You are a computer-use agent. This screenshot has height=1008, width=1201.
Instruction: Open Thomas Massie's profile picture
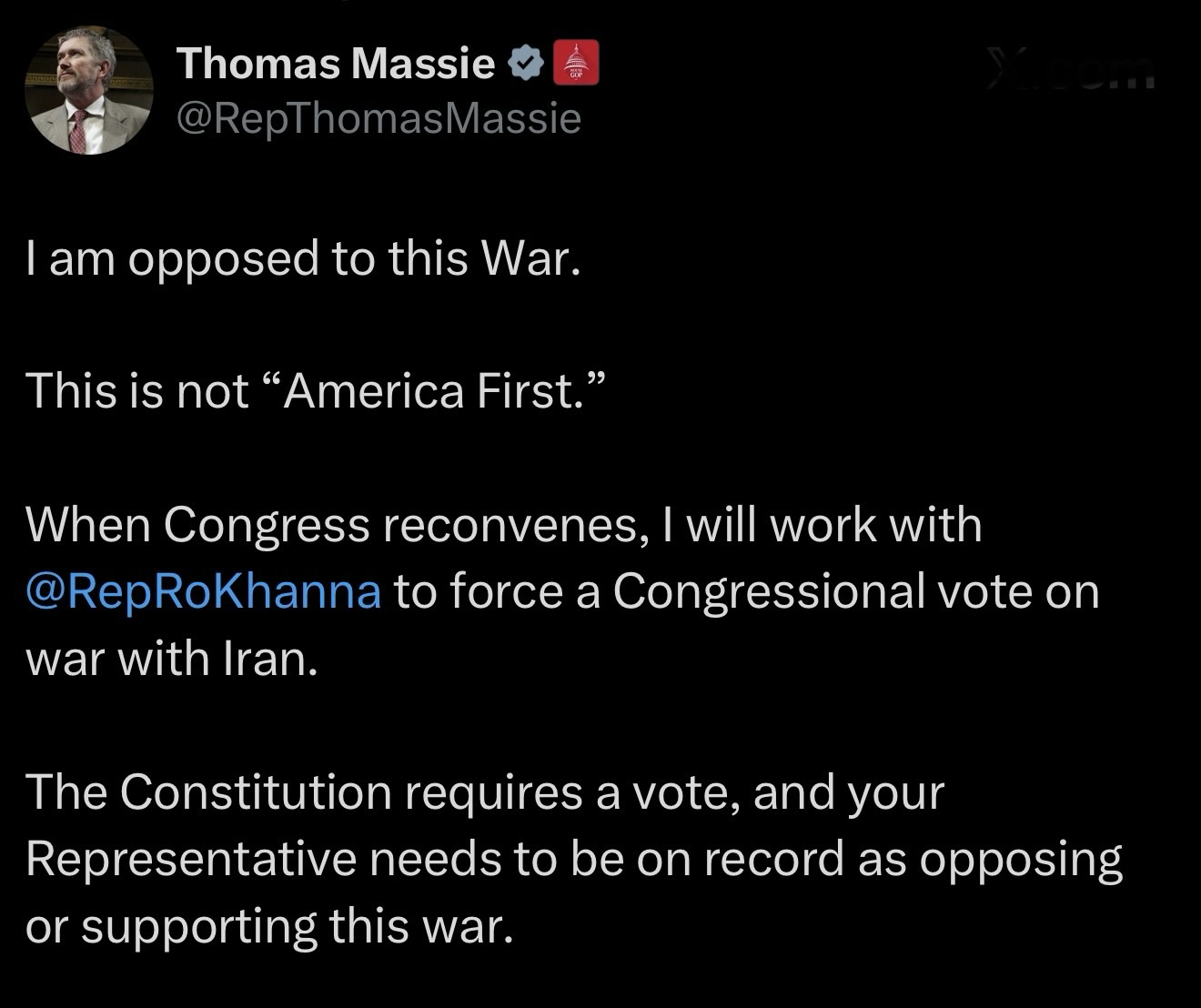point(88,90)
